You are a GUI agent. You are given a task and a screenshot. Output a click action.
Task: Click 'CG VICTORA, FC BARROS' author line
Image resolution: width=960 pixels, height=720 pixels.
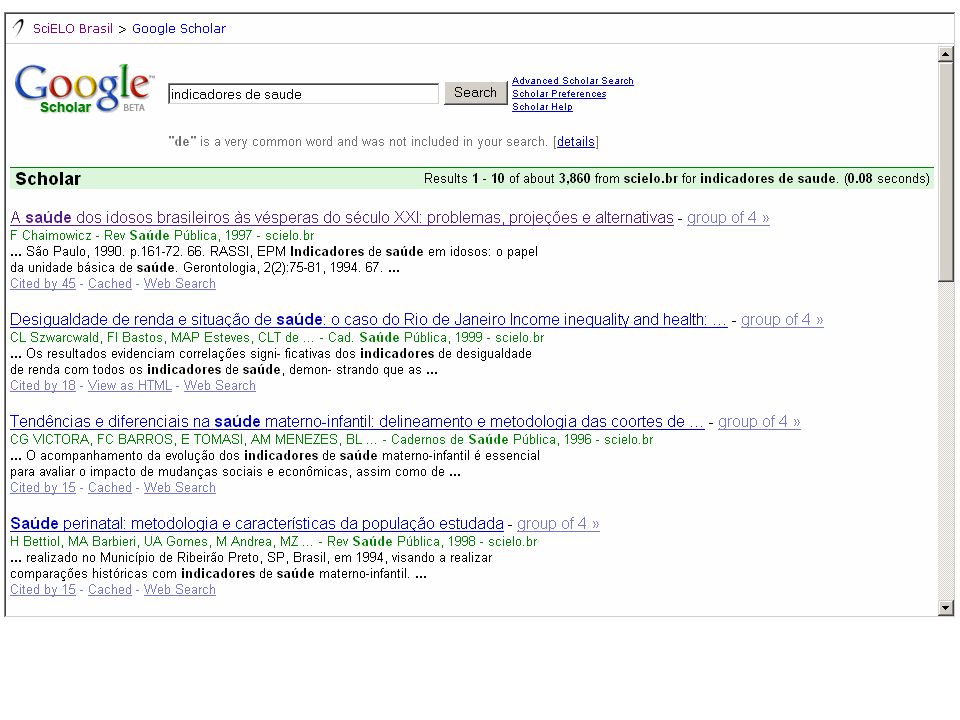pos(331,440)
